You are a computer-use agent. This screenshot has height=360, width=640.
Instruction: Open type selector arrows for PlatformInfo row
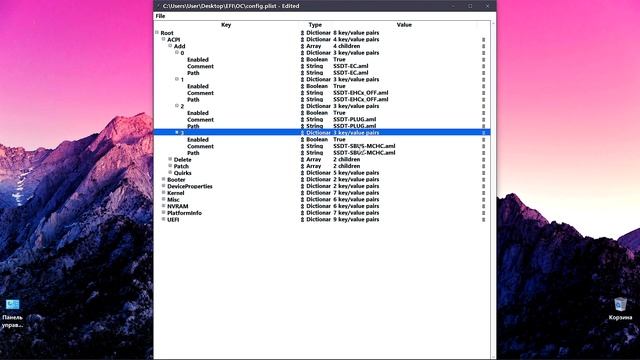[x=302, y=213]
